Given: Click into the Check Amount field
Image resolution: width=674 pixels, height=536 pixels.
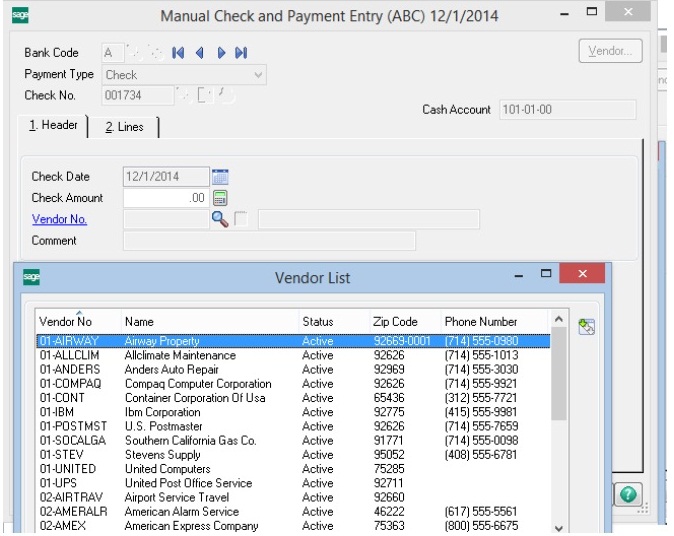Looking at the screenshot, I should tap(166, 198).
